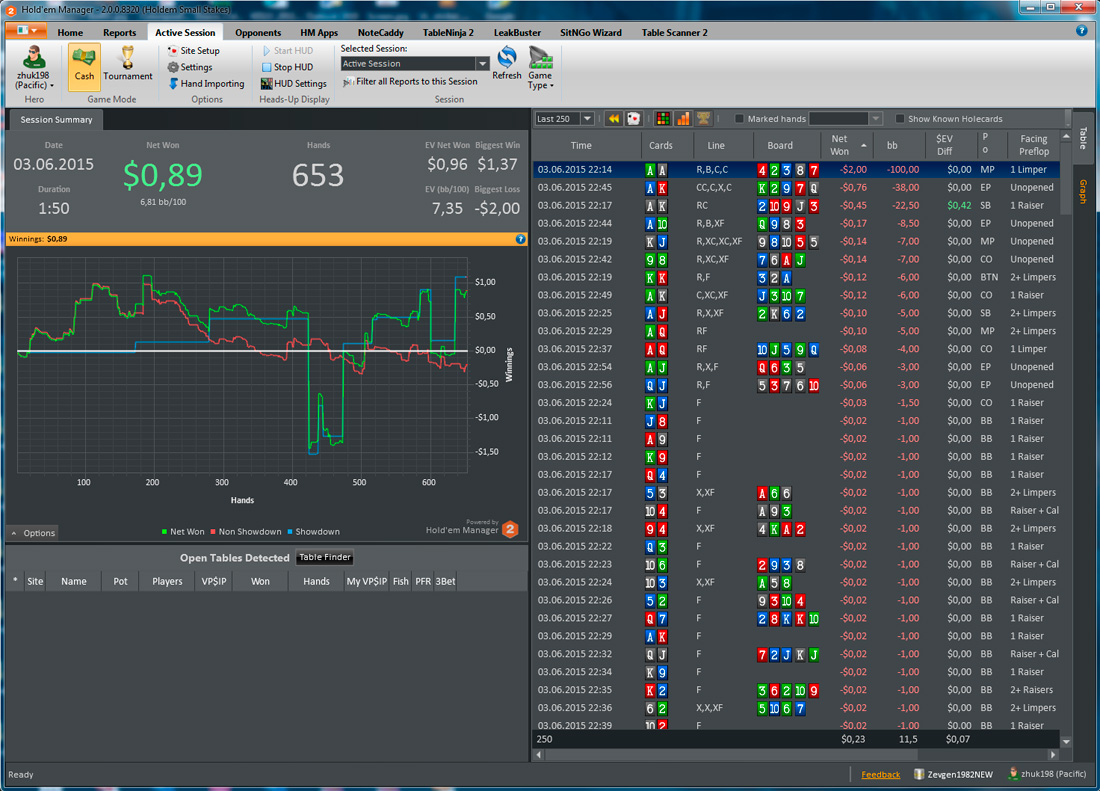Open the orange application menu button
This screenshot has height=791, width=1100.
pos(26,31)
